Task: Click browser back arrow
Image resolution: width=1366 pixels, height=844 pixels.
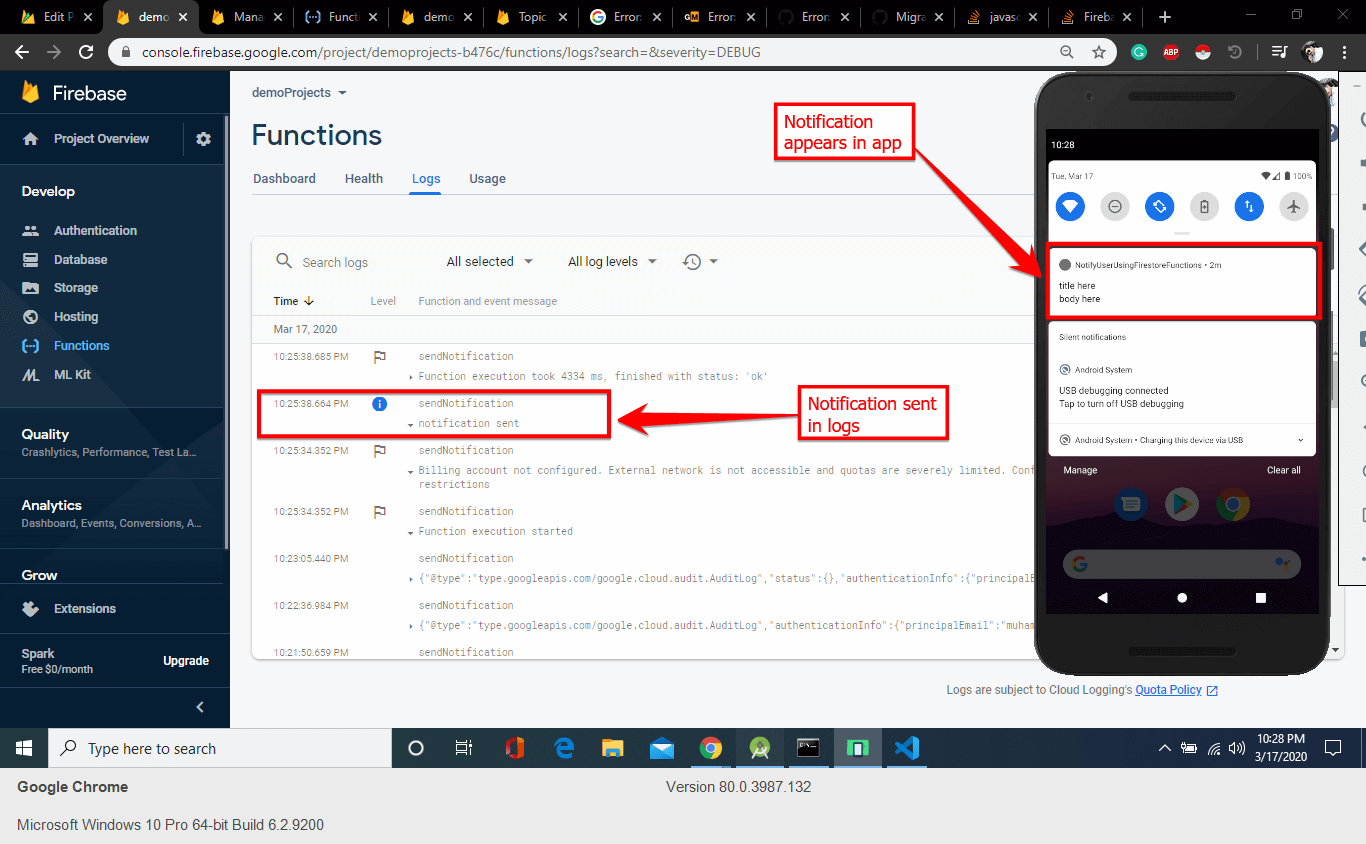Action: tap(21, 52)
